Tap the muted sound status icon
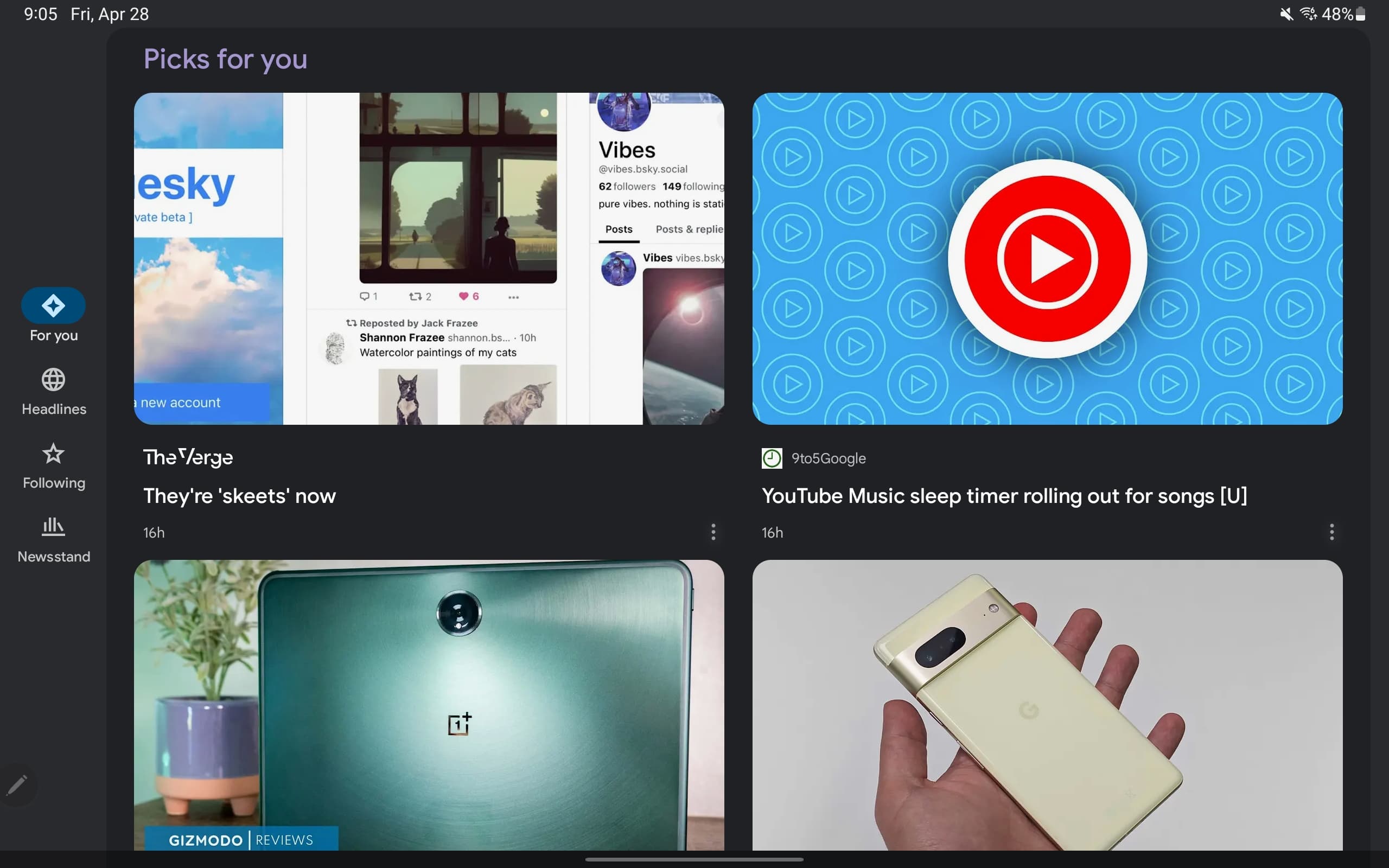Screen dimensions: 1389x868 click(x=1286, y=14)
